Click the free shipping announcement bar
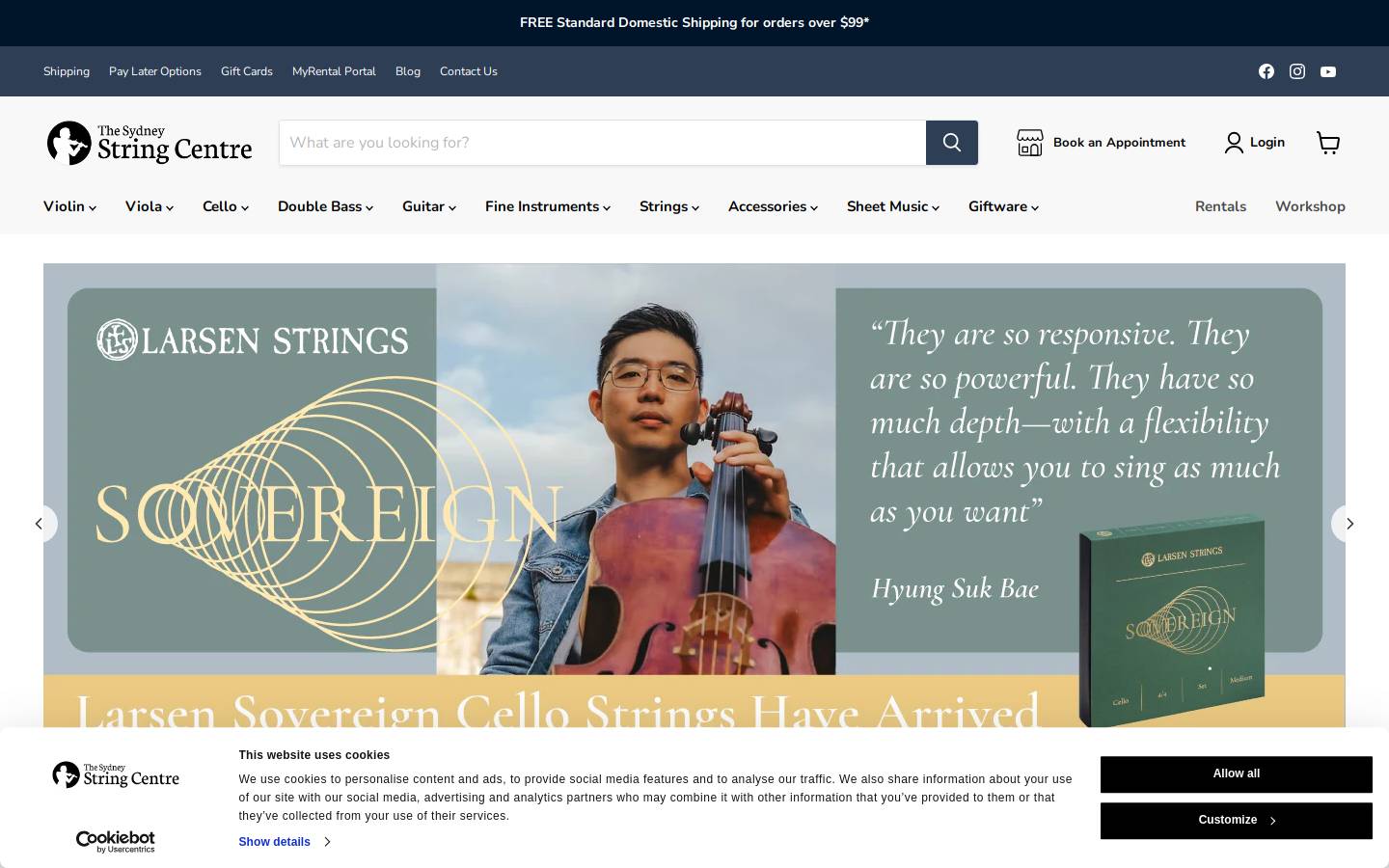 point(694,23)
